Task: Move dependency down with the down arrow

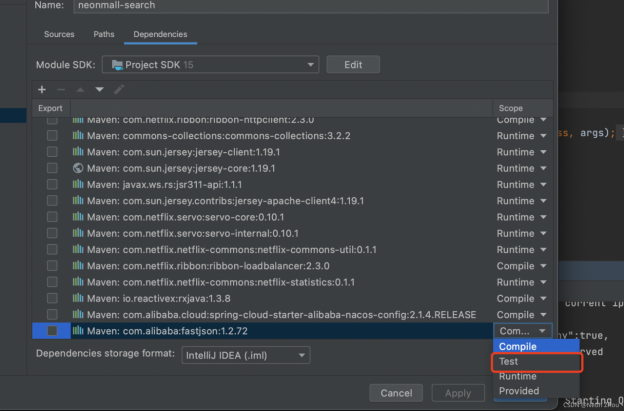Action: click(x=99, y=90)
